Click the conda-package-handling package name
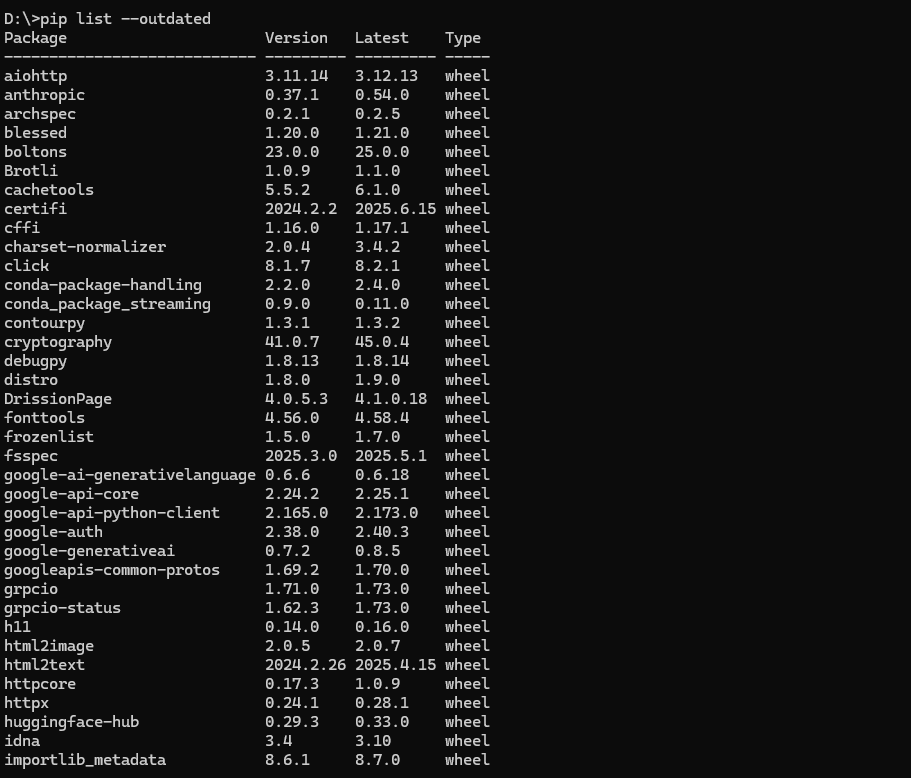The width and height of the screenshot is (911, 778). 103,285
